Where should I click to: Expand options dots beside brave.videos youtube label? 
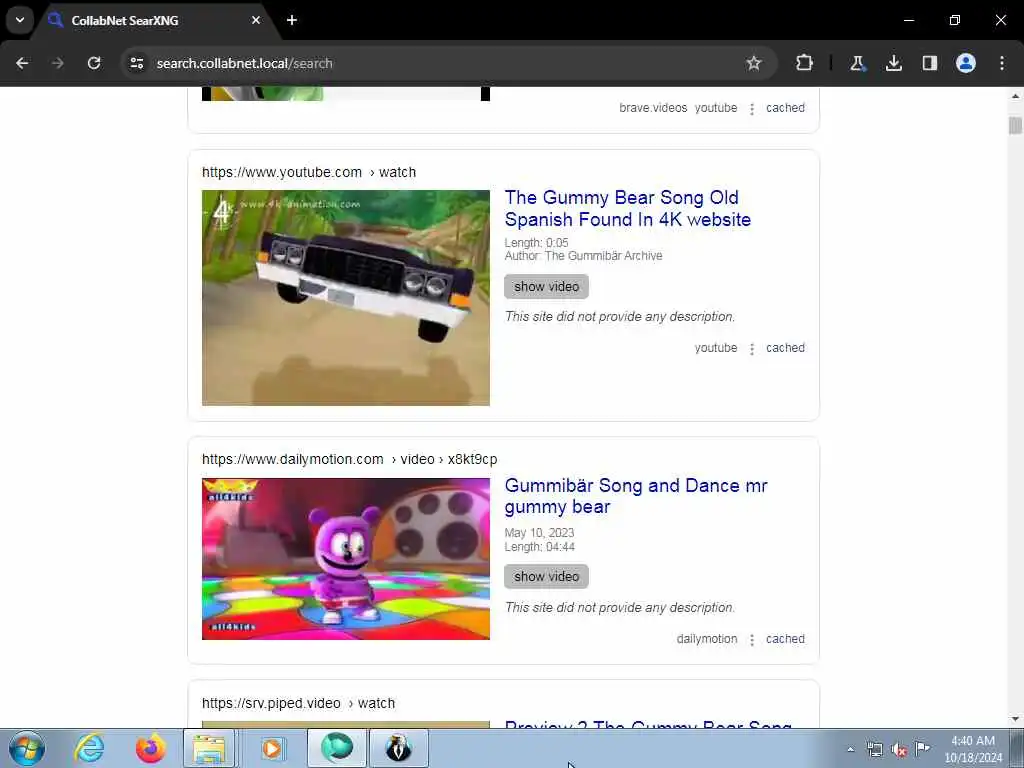(x=752, y=108)
